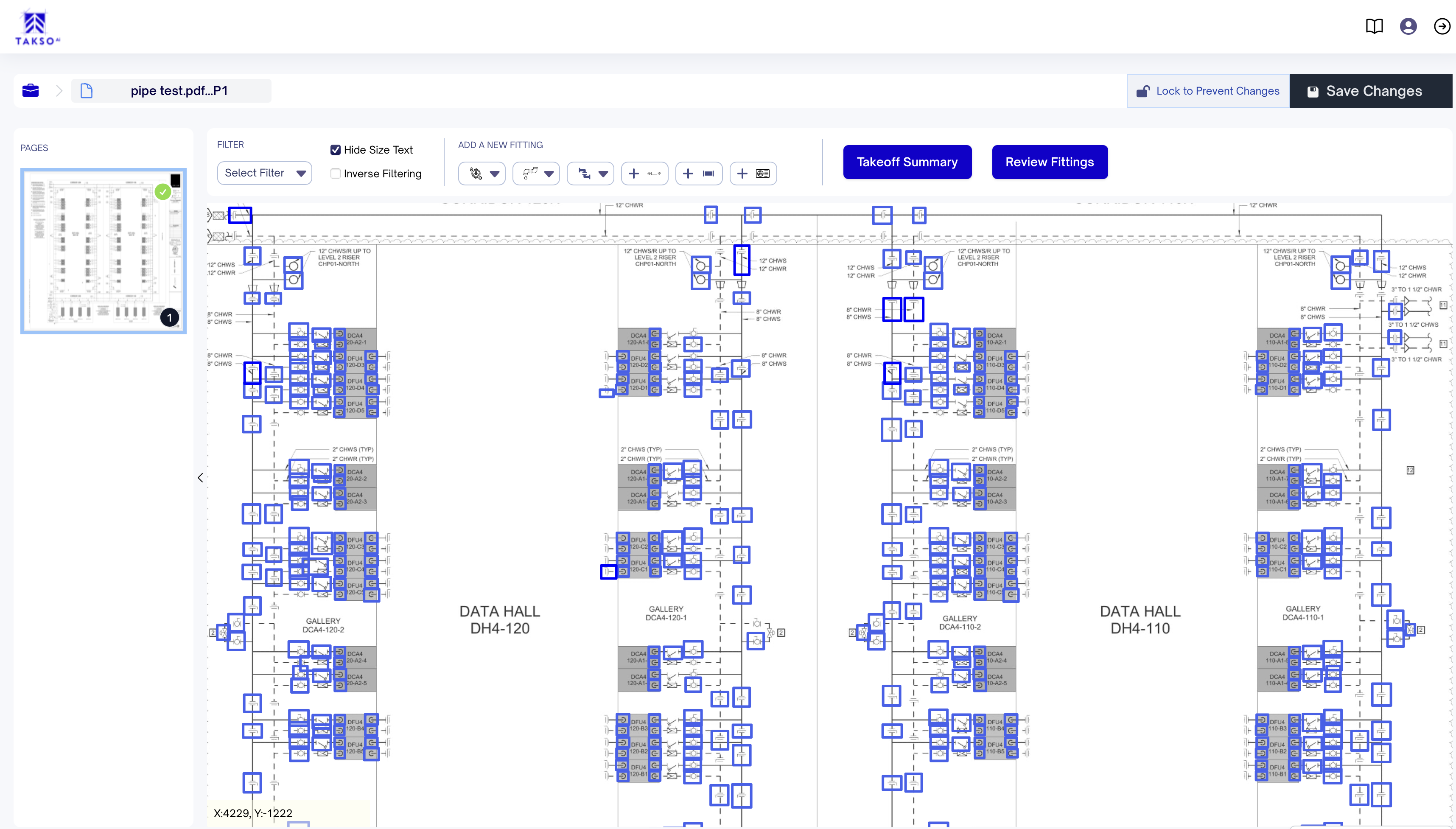Open the Select Filter combo box
This screenshot has width=1456, height=829.
click(265, 173)
